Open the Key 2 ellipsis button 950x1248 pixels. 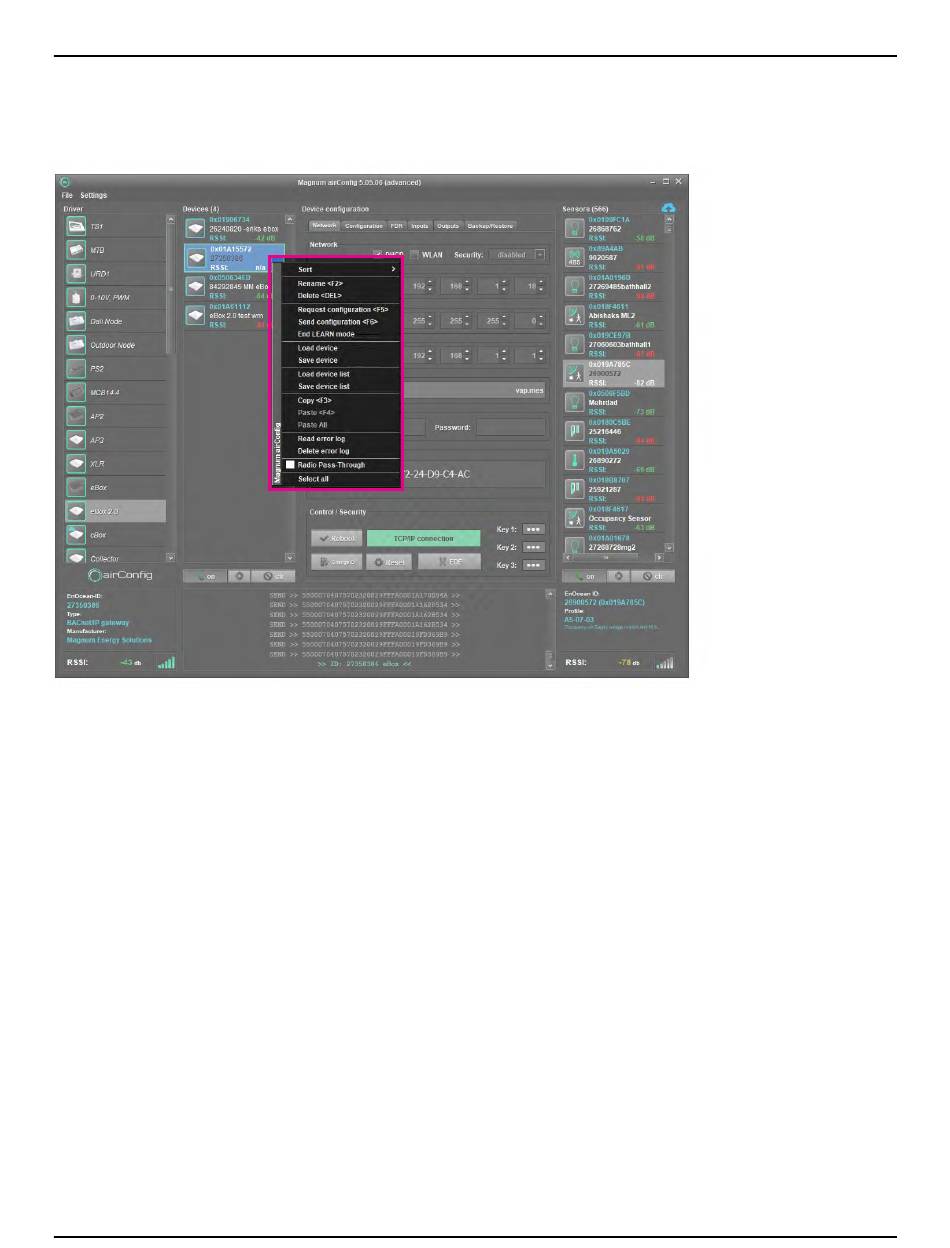(534, 547)
